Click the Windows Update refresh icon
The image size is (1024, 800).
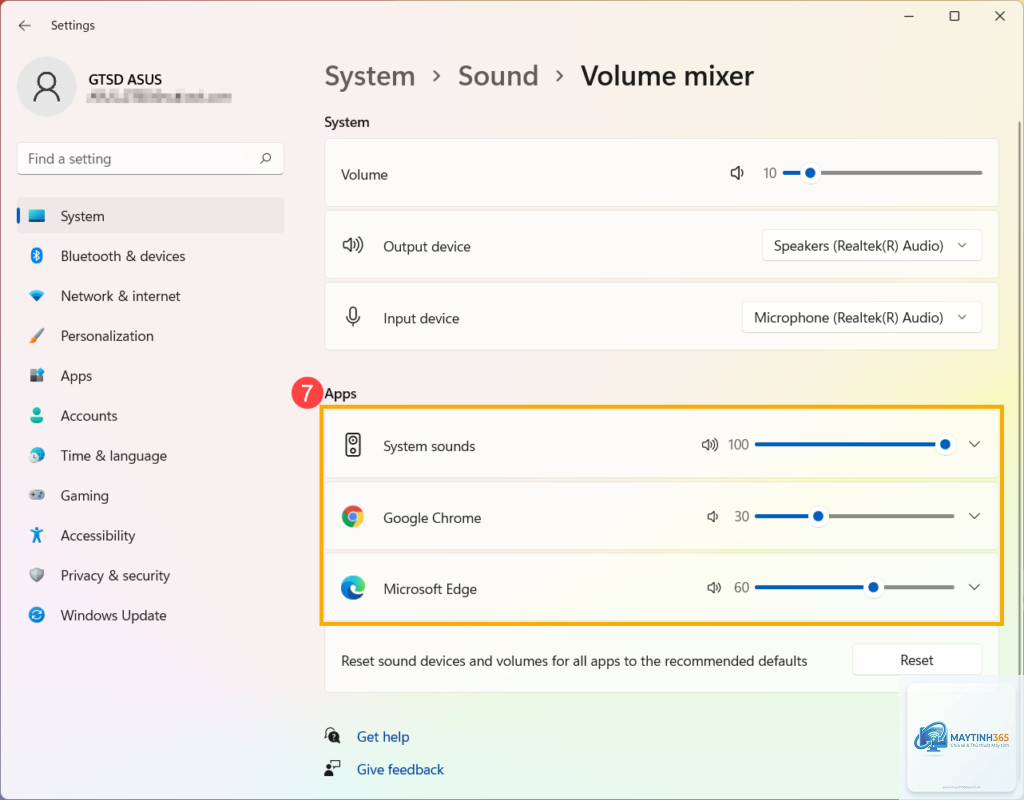point(37,615)
